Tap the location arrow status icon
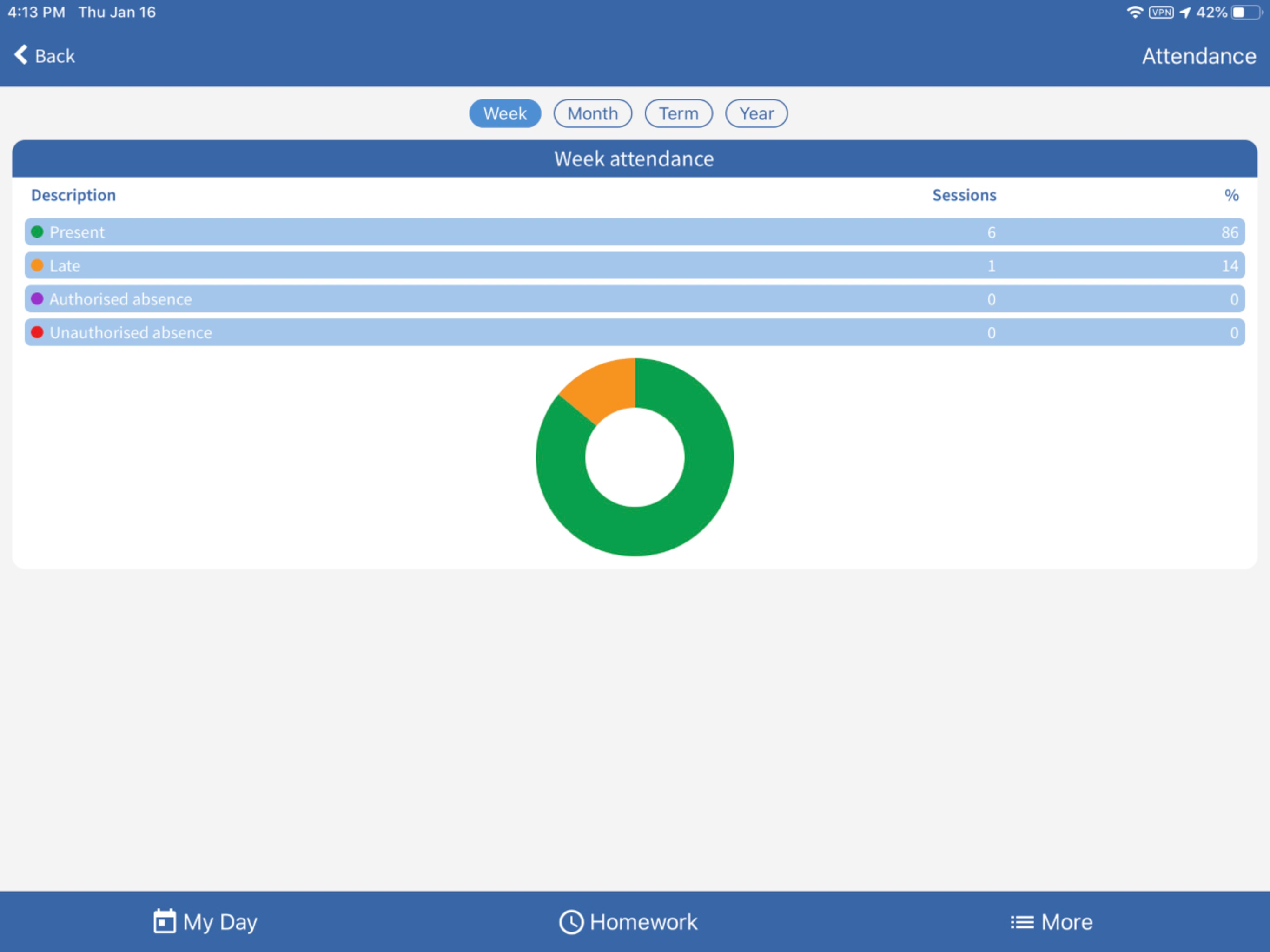 click(1185, 12)
